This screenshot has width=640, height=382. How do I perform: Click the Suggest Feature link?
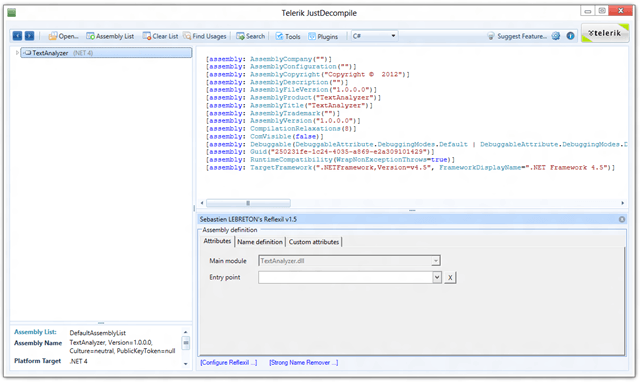coord(517,36)
